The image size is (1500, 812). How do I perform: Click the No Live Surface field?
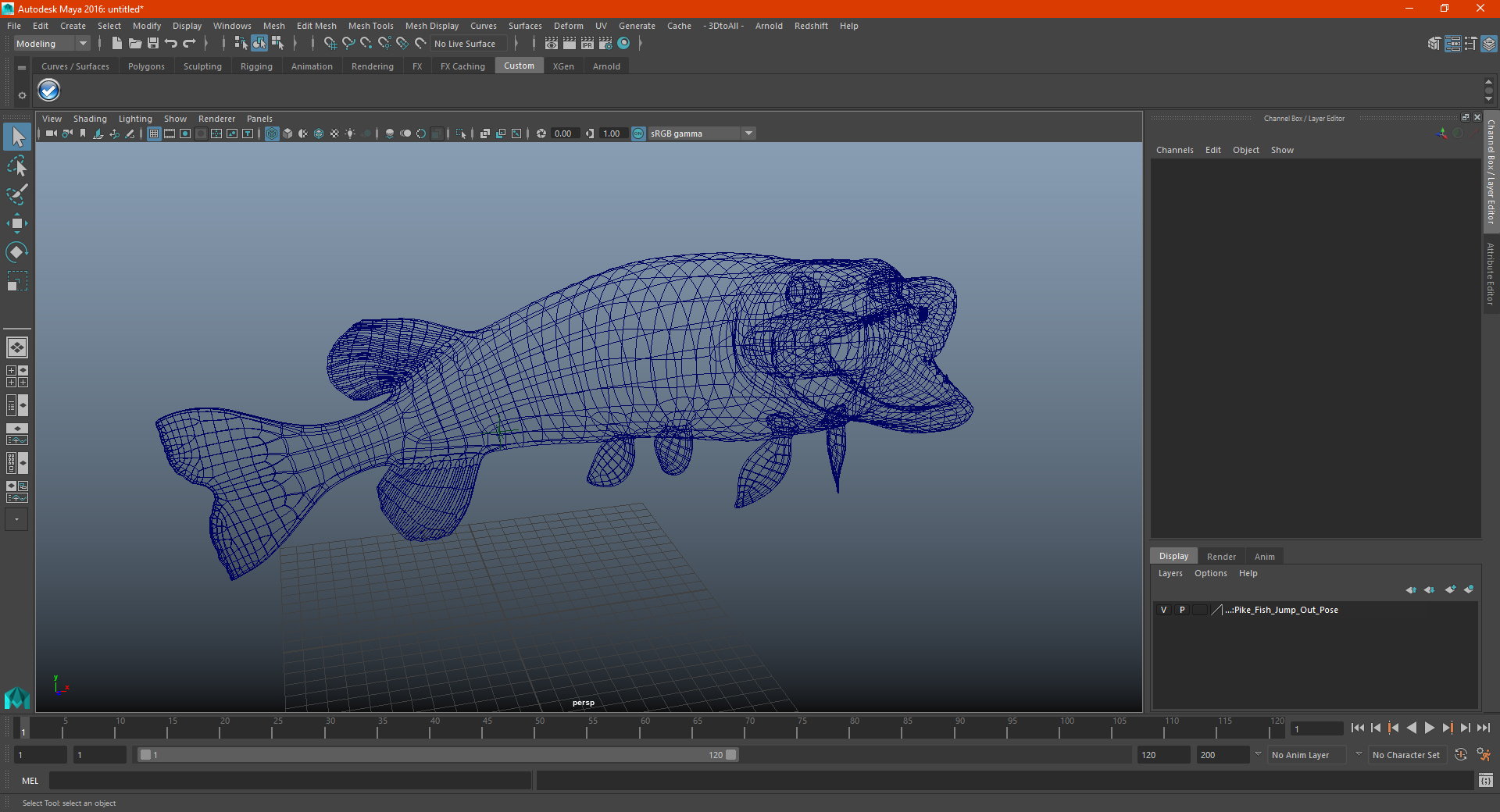click(469, 44)
